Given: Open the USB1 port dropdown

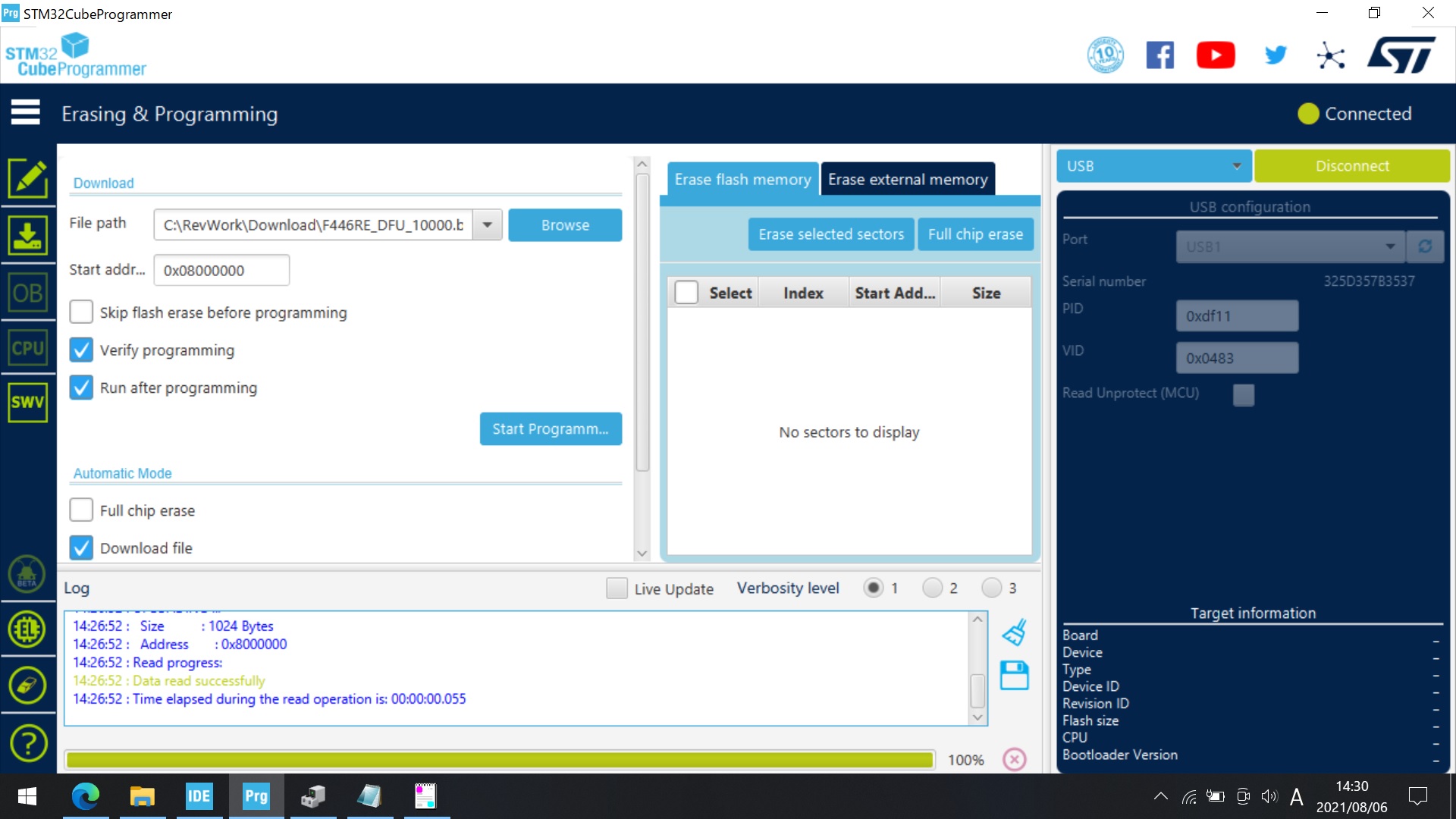Looking at the screenshot, I should point(1290,246).
